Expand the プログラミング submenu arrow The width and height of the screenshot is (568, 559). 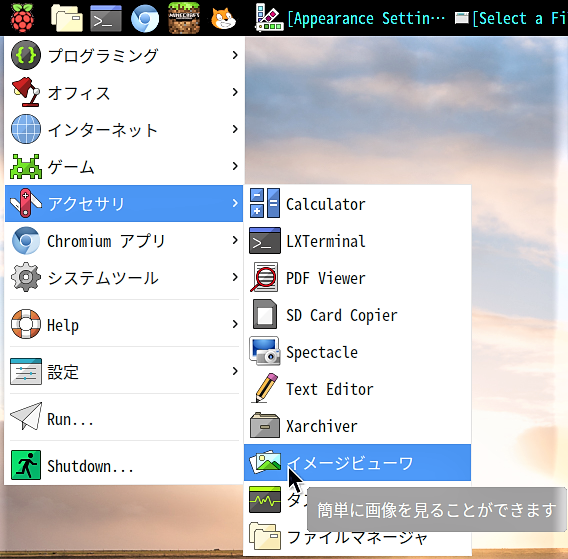(235, 55)
